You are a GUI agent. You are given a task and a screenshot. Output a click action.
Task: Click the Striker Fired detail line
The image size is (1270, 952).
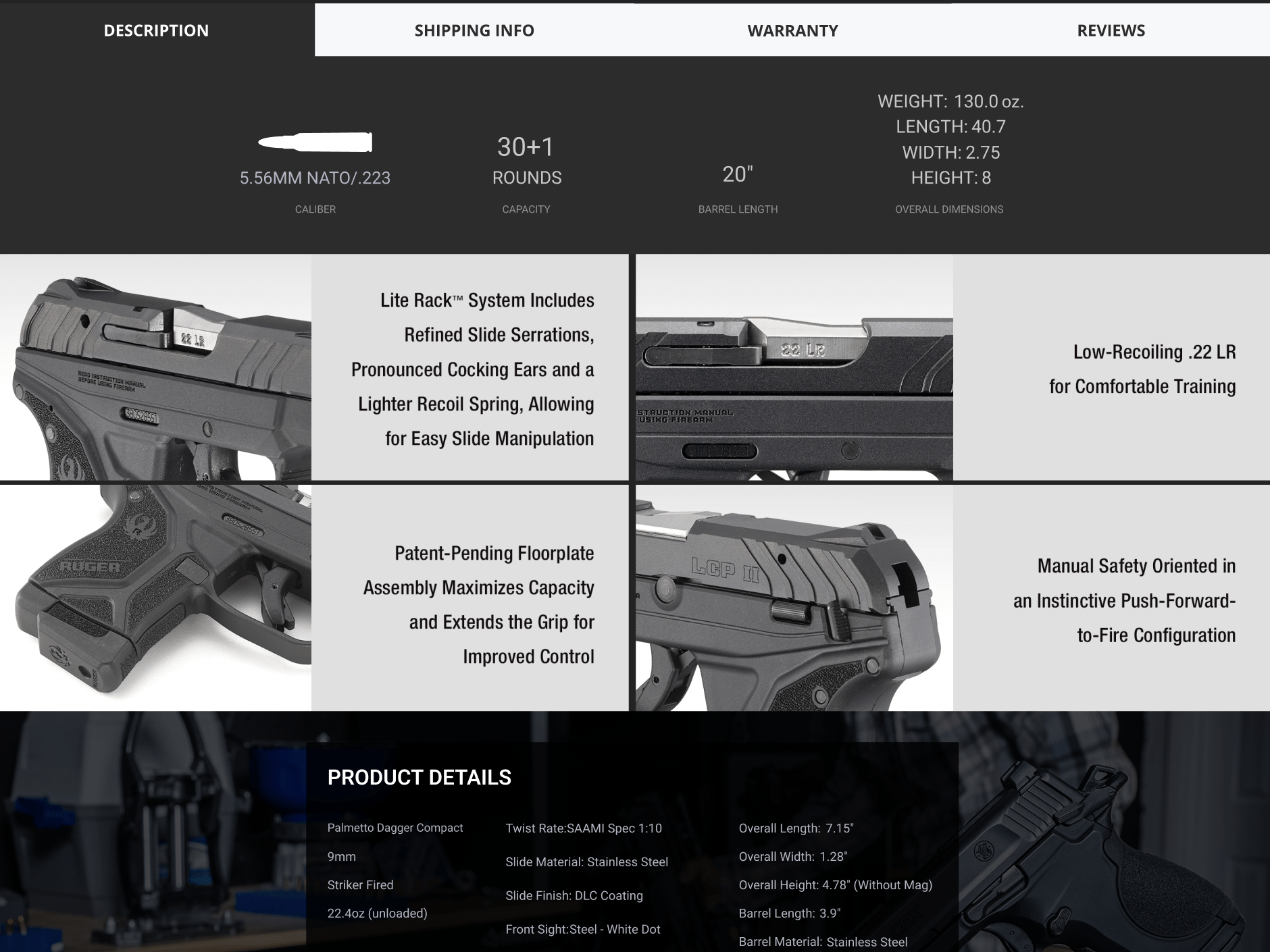pyautogui.click(x=360, y=884)
